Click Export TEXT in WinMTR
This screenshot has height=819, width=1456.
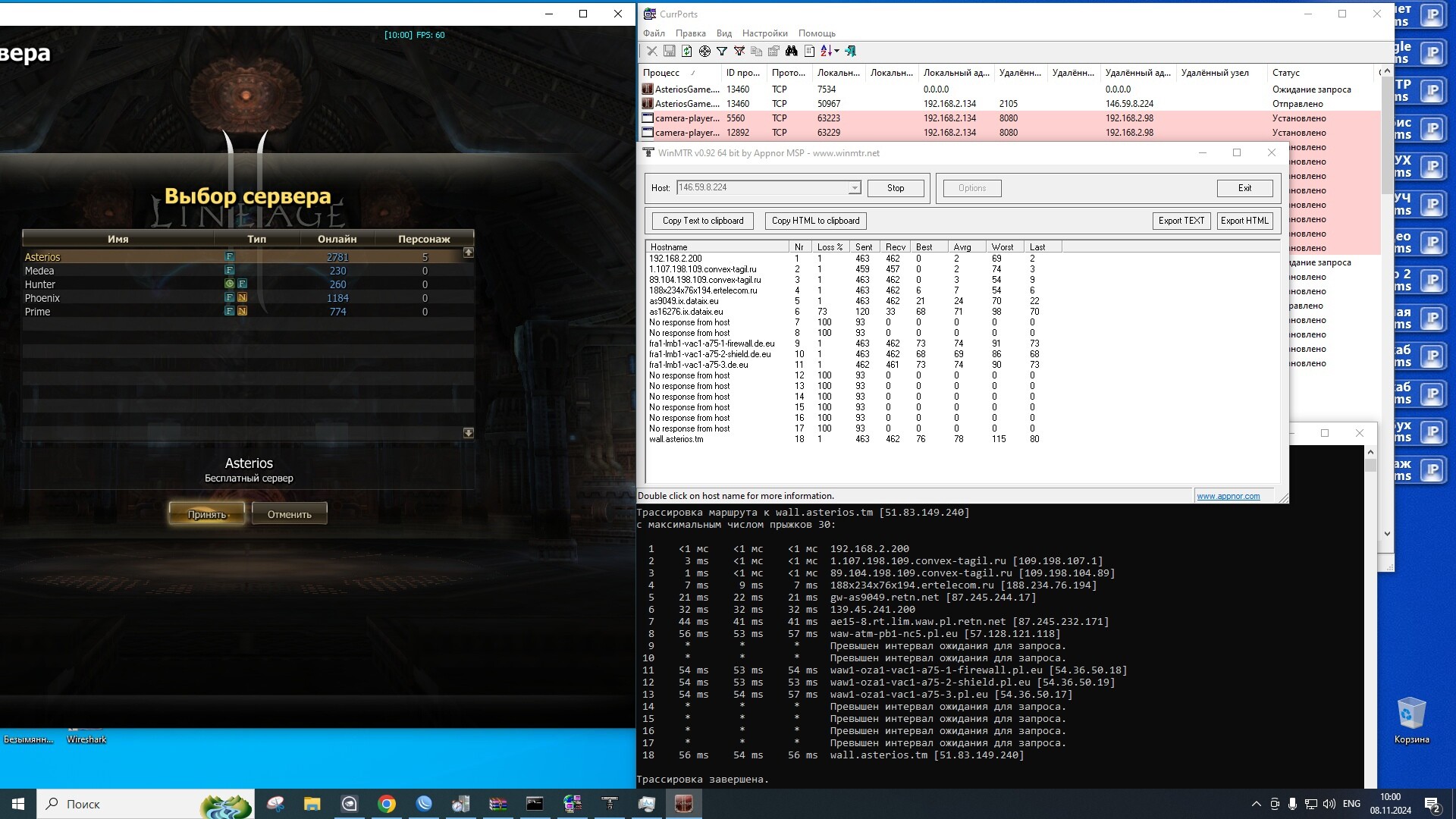tap(1181, 221)
